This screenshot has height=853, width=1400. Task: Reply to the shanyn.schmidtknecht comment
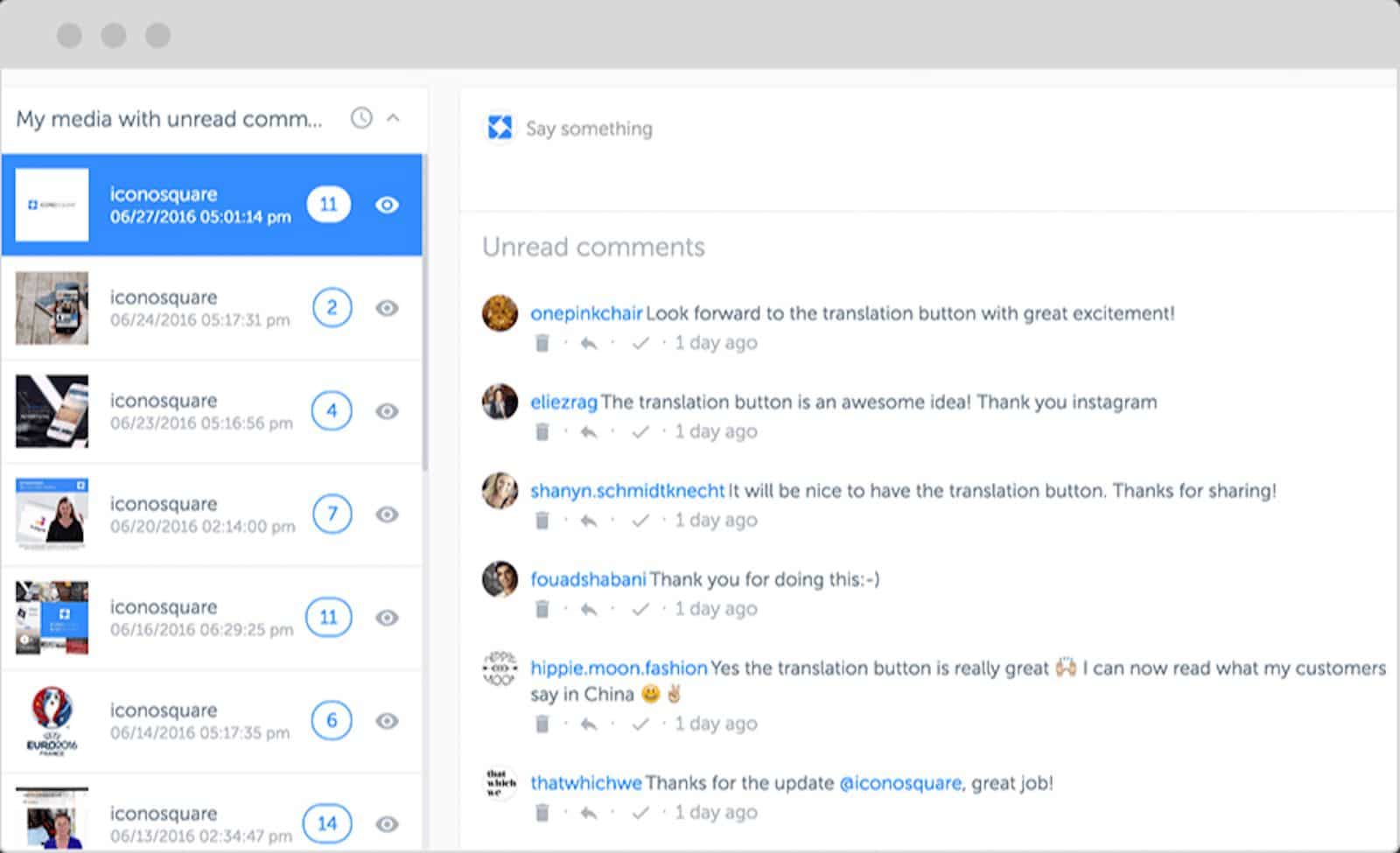[x=589, y=521]
